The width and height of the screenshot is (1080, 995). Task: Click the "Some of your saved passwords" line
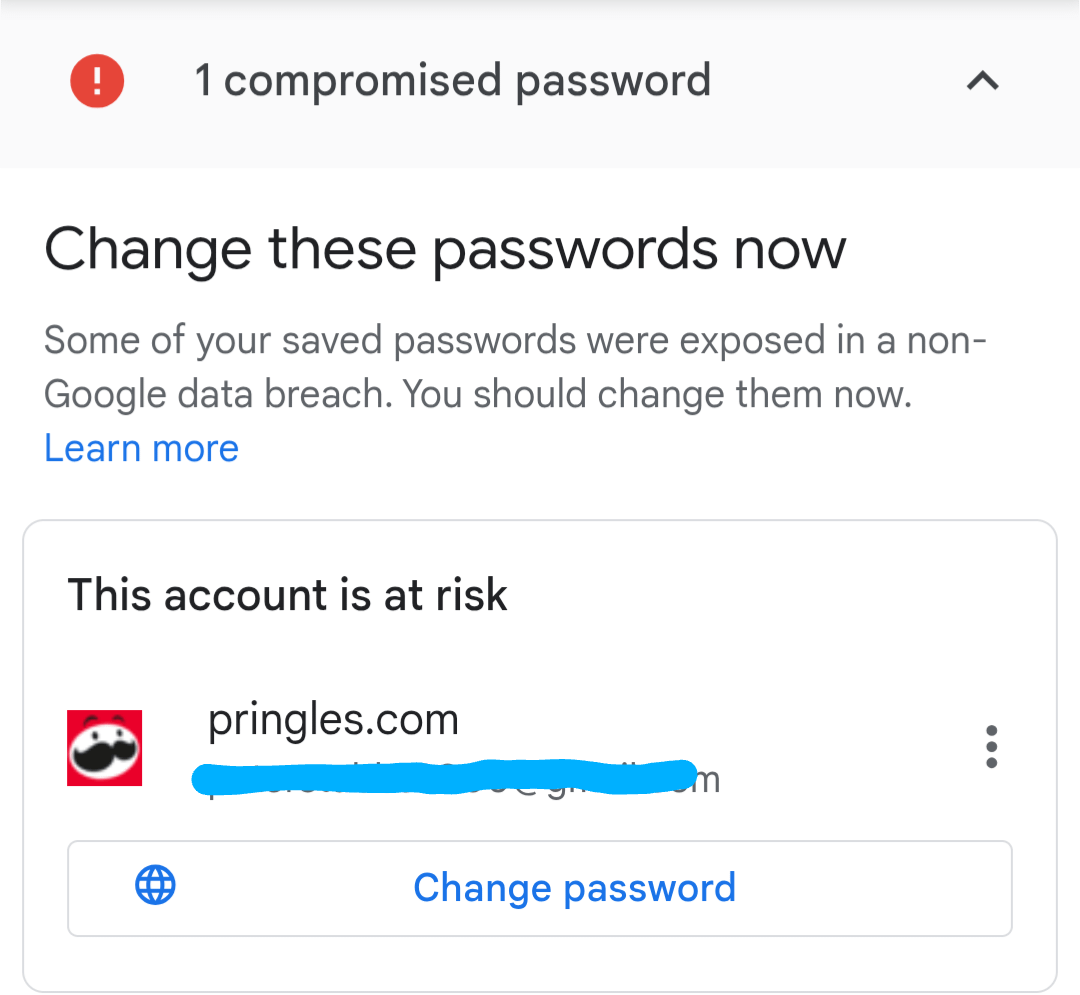pos(515,341)
